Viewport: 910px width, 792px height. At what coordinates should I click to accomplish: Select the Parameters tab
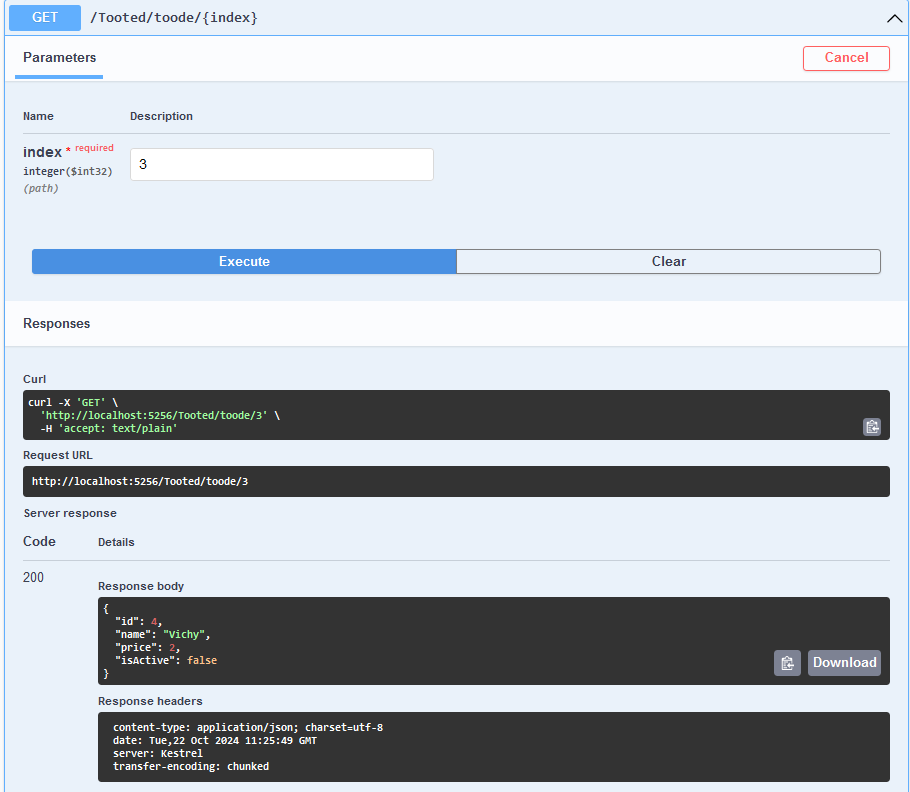[59, 57]
